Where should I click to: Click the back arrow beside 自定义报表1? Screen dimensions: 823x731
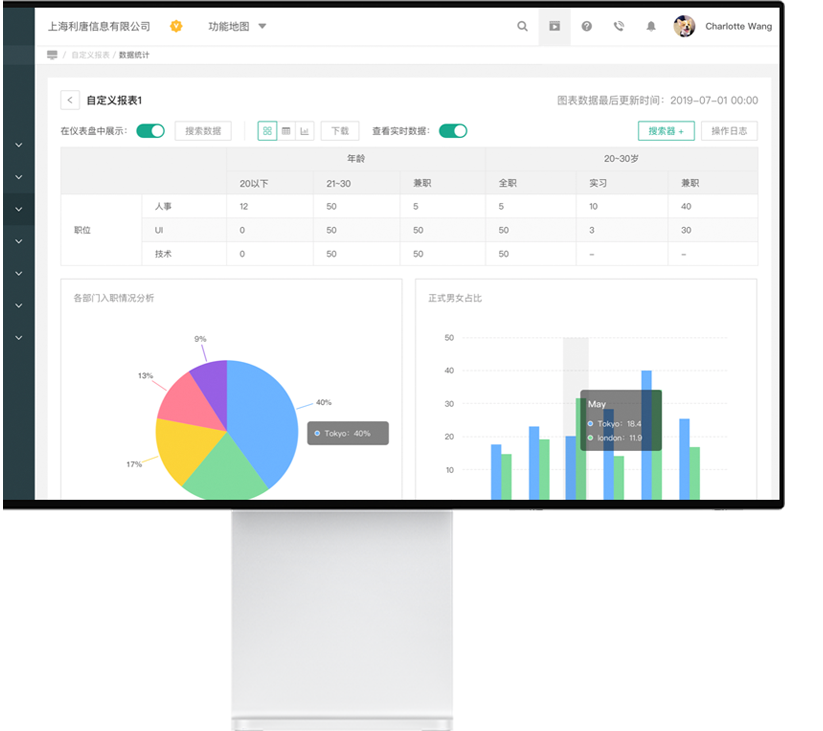[70, 100]
